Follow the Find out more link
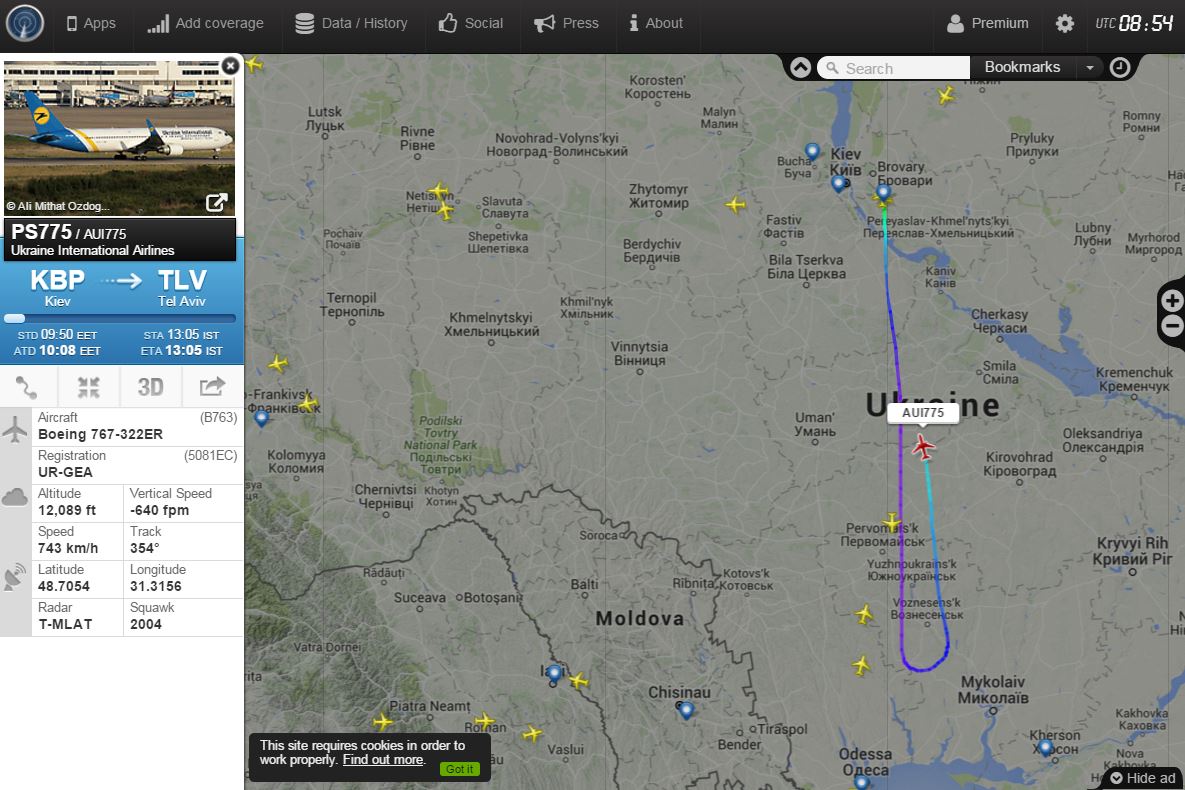Screen dimensions: 1185x790 click(x=383, y=760)
